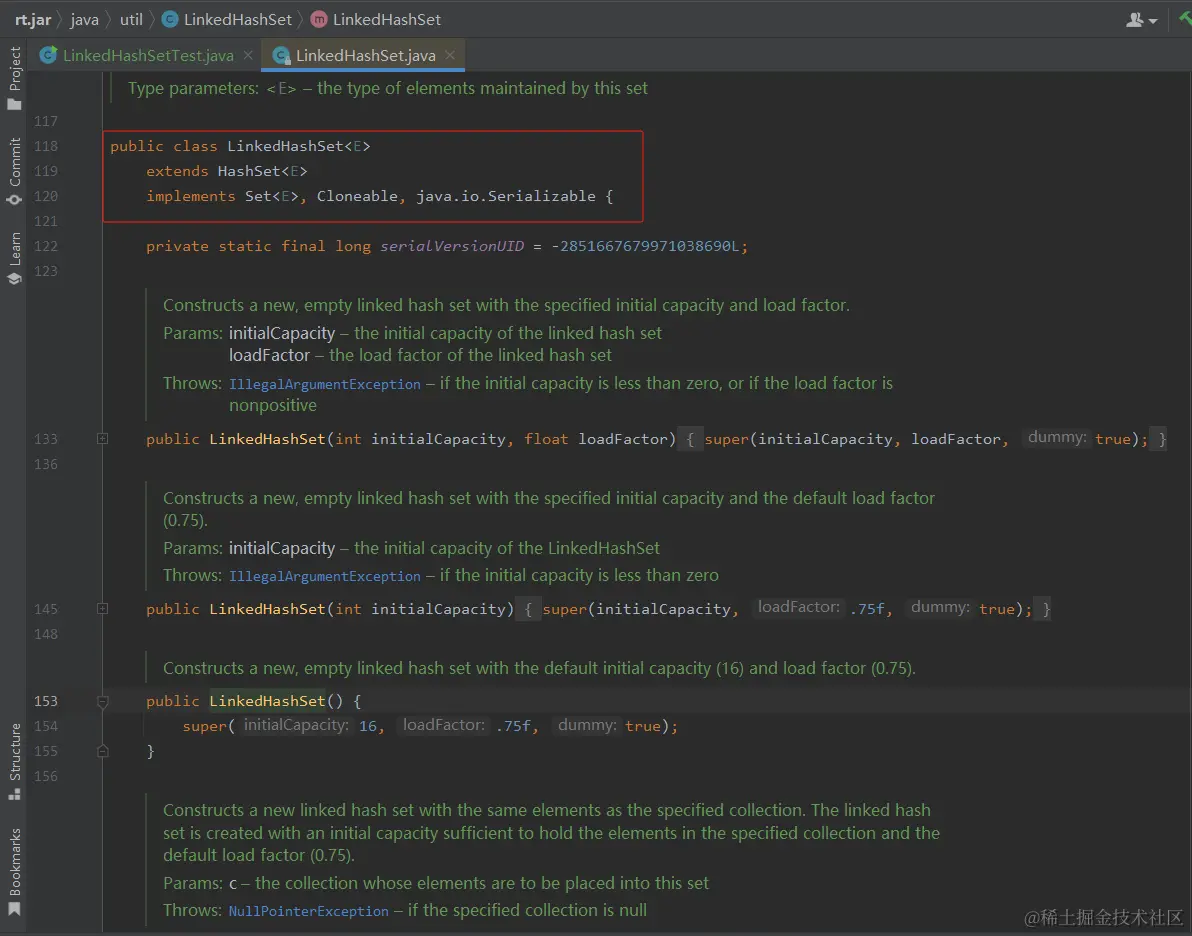This screenshot has width=1192, height=936.
Task: Click the -2851667679971038690L value
Action: 645,246
